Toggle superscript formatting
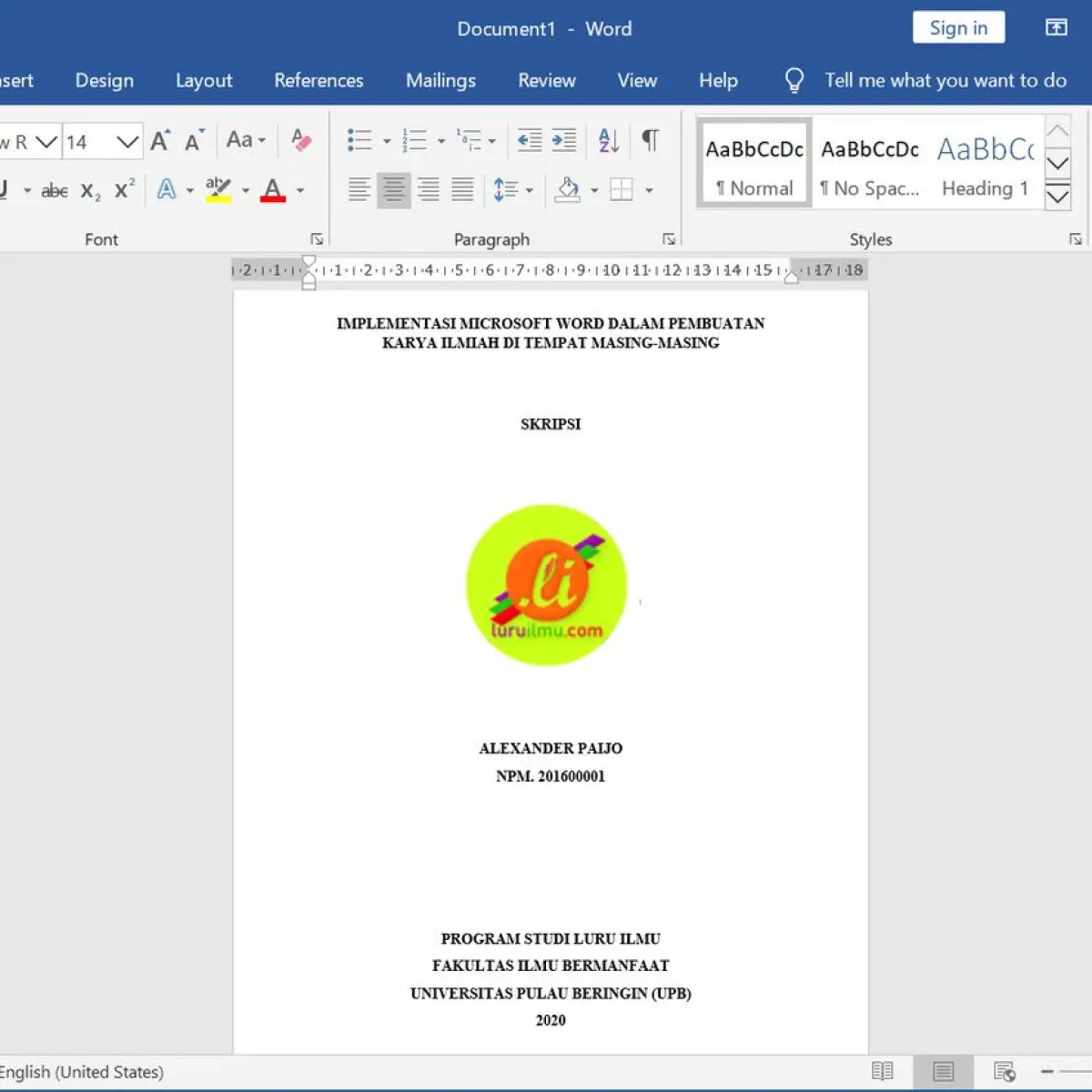This screenshot has height=1092, width=1092. point(125,189)
